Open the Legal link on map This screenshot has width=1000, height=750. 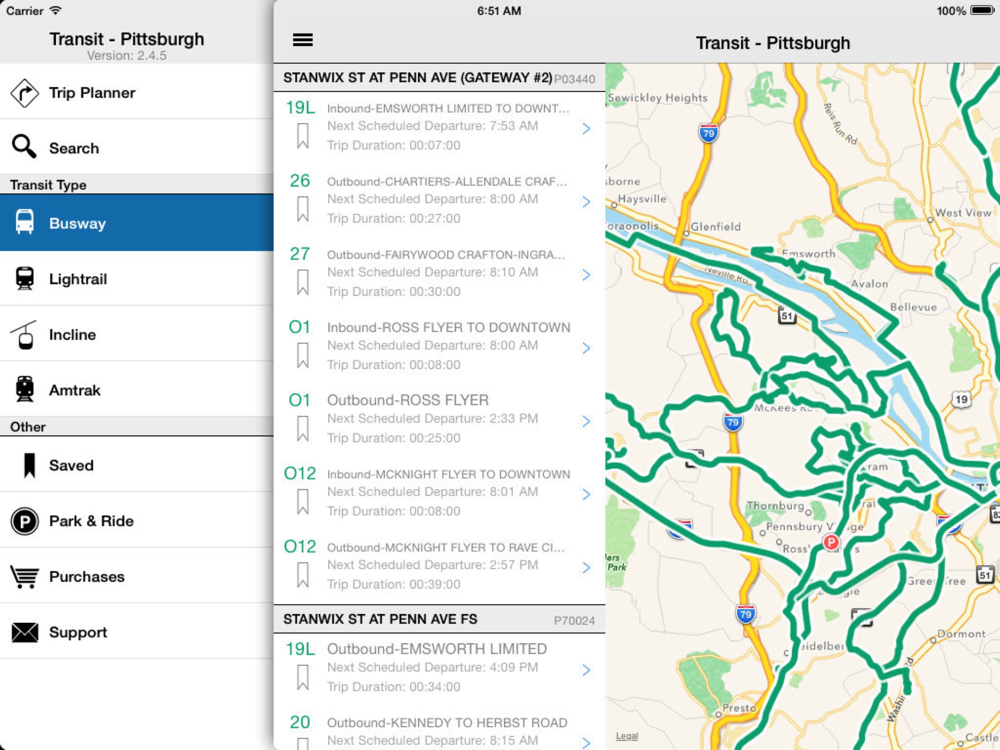pos(627,736)
